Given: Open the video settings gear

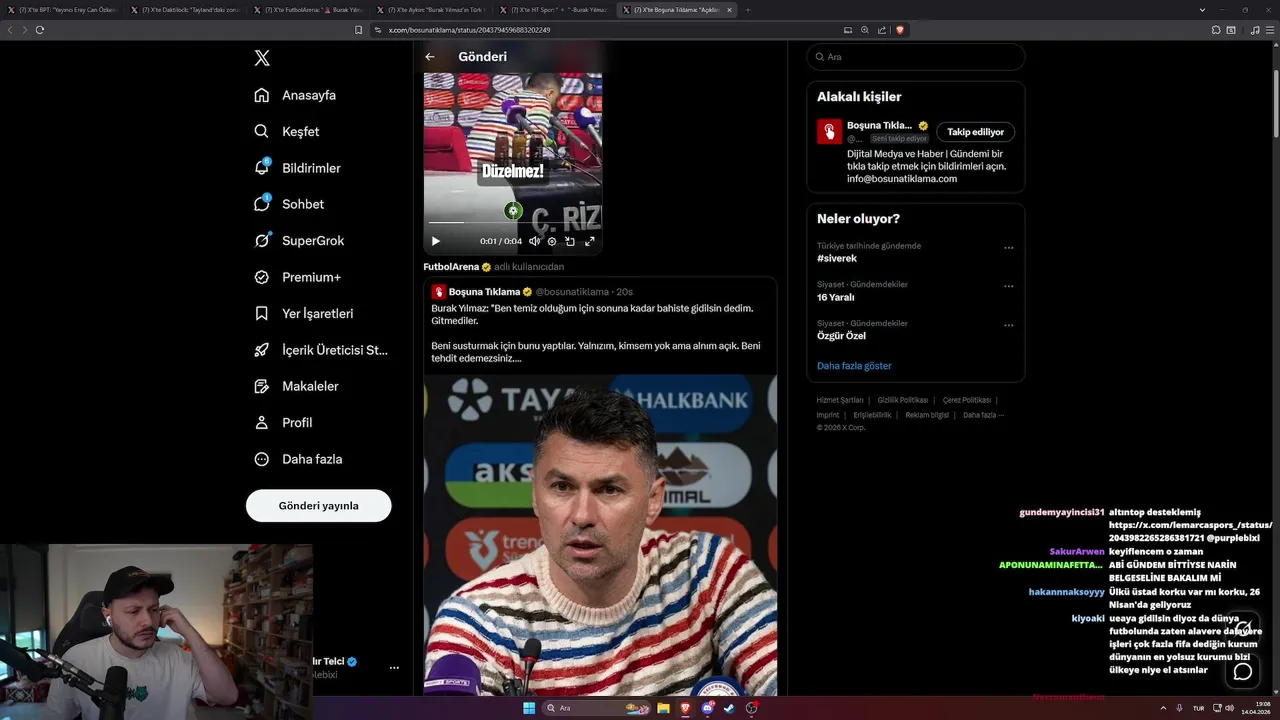Looking at the screenshot, I should [x=552, y=241].
